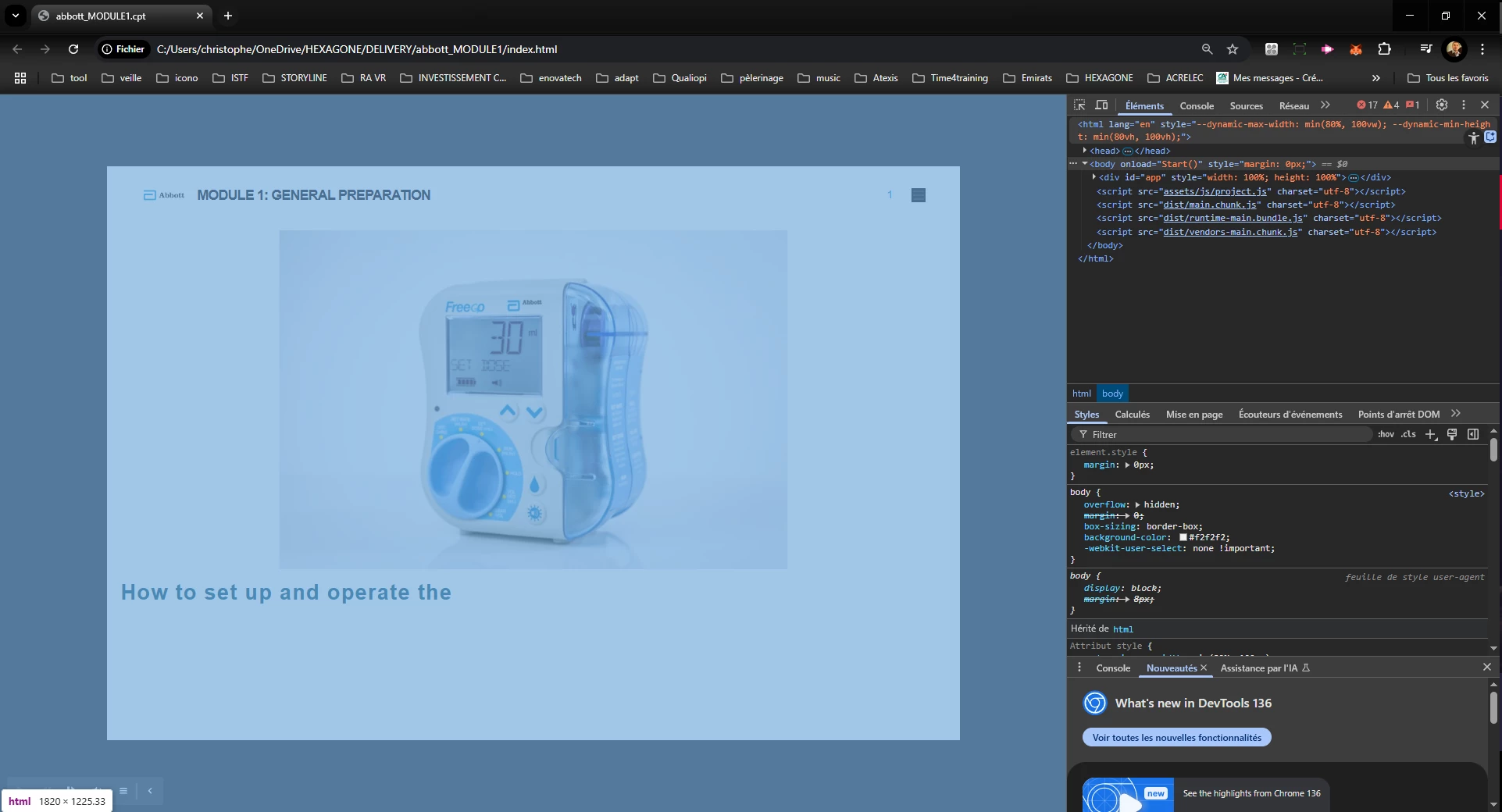Click Voir toutes les nouvelles fonctionnalités button
1502x812 pixels.
1176,738
